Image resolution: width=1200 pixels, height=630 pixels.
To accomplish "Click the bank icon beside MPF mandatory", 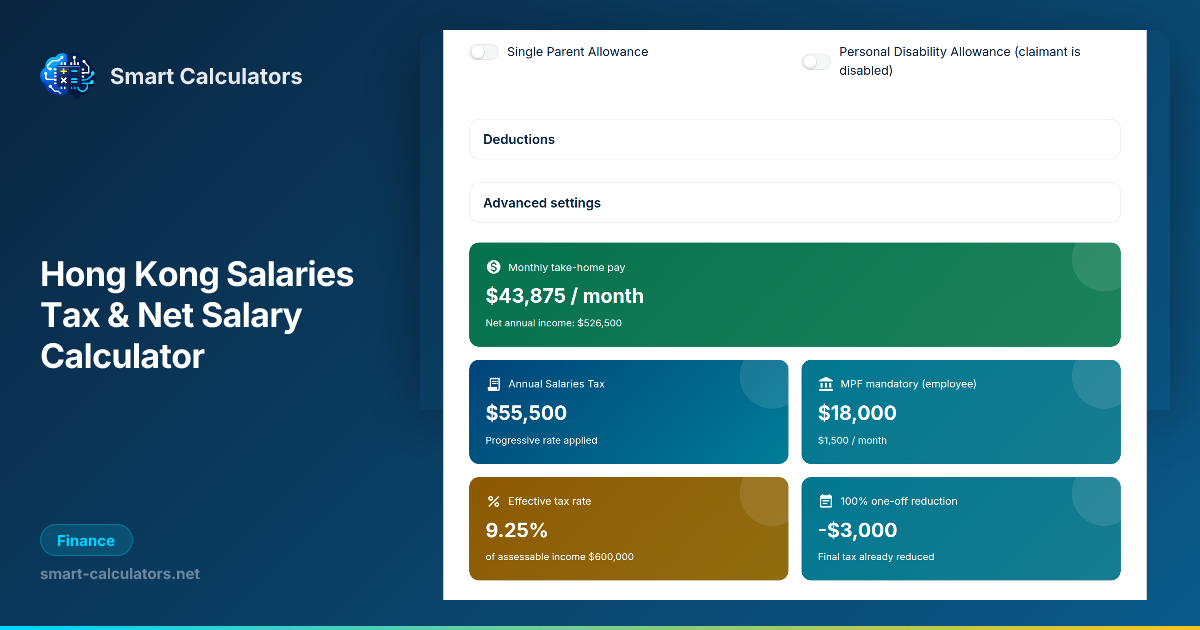I will pyautogui.click(x=826, y=384).
